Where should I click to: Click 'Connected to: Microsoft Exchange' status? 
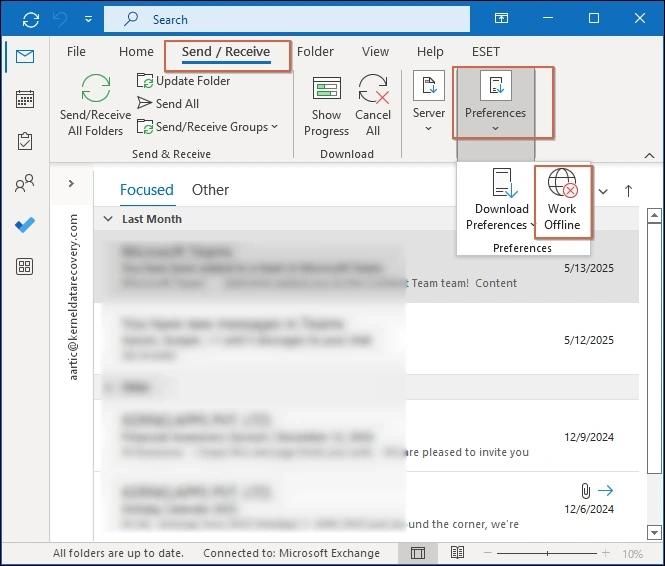(291, 553)
